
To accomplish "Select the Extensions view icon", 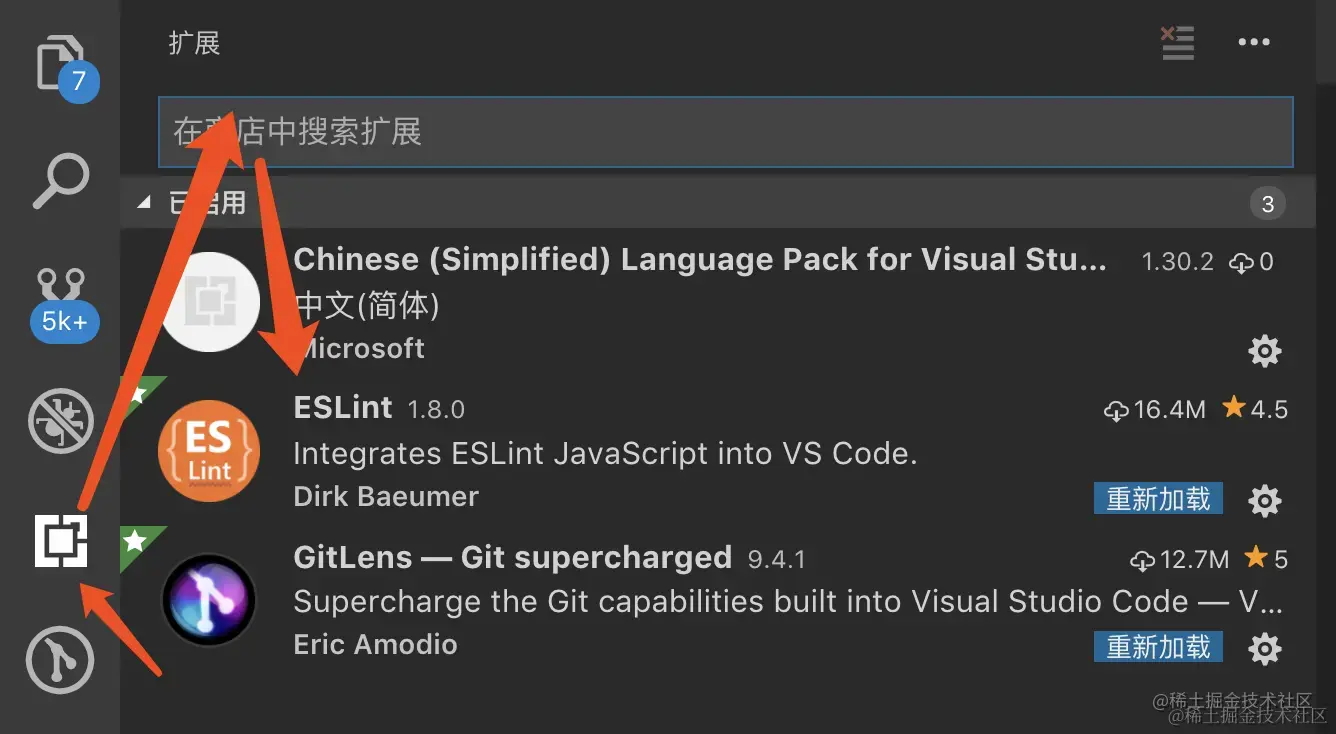I will (61, 541).
